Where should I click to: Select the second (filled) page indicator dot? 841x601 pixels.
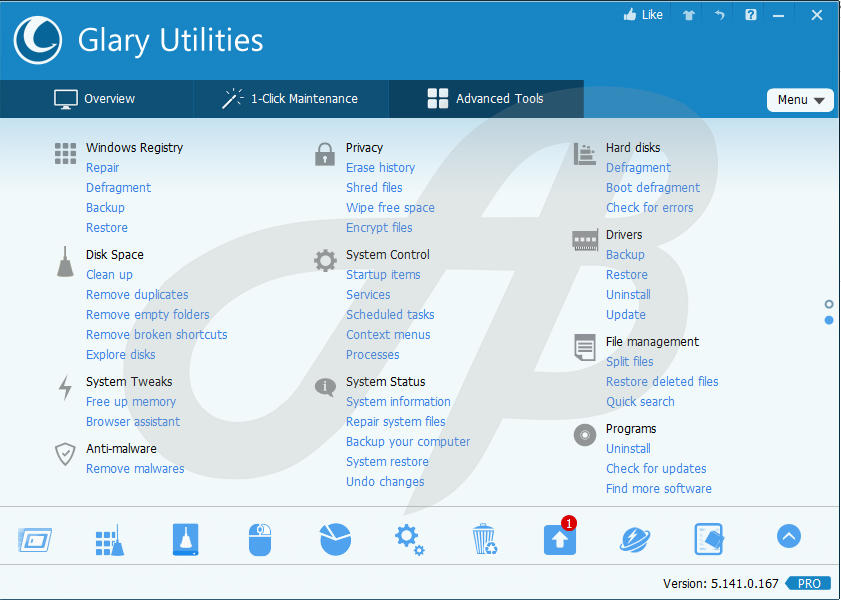829,320
